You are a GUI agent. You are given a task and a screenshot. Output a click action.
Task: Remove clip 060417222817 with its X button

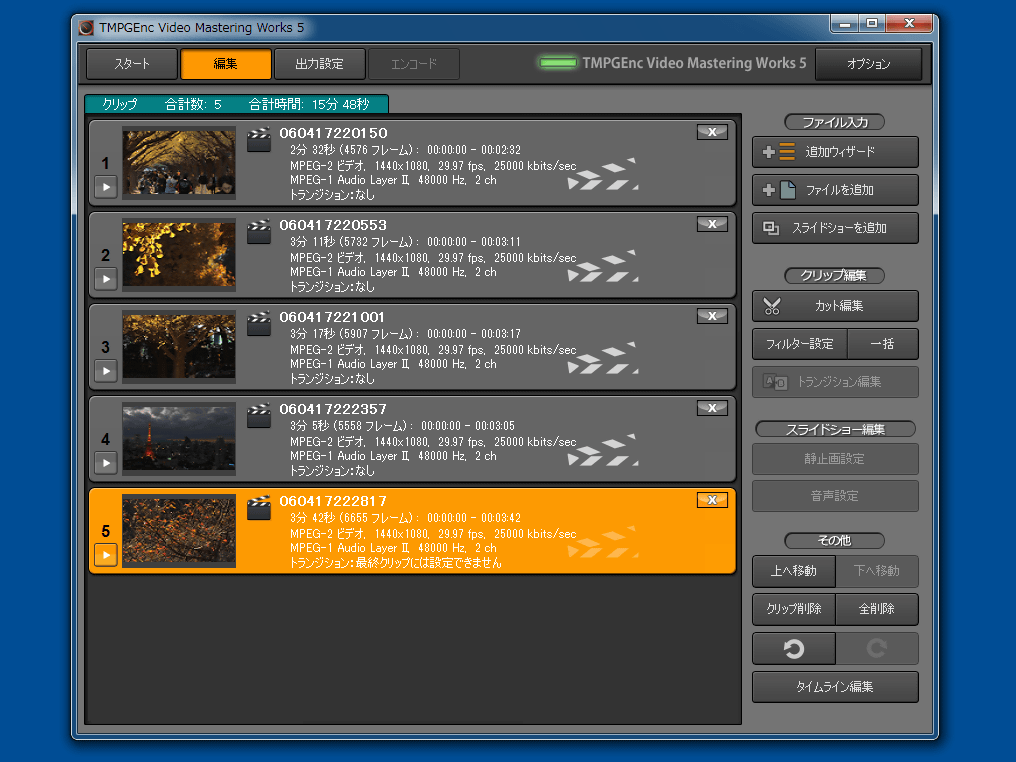pos(712,500)
